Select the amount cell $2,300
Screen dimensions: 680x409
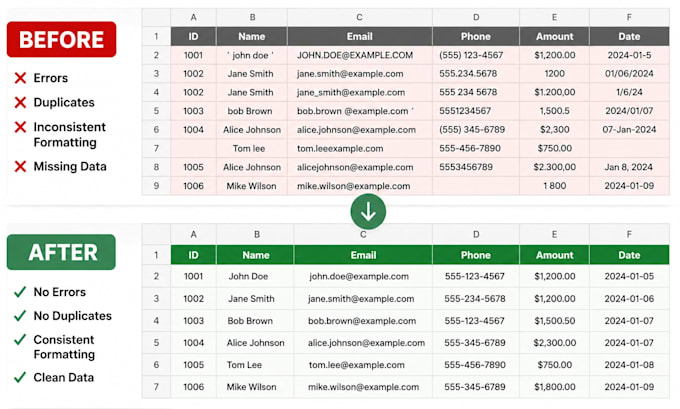point(555,130)
